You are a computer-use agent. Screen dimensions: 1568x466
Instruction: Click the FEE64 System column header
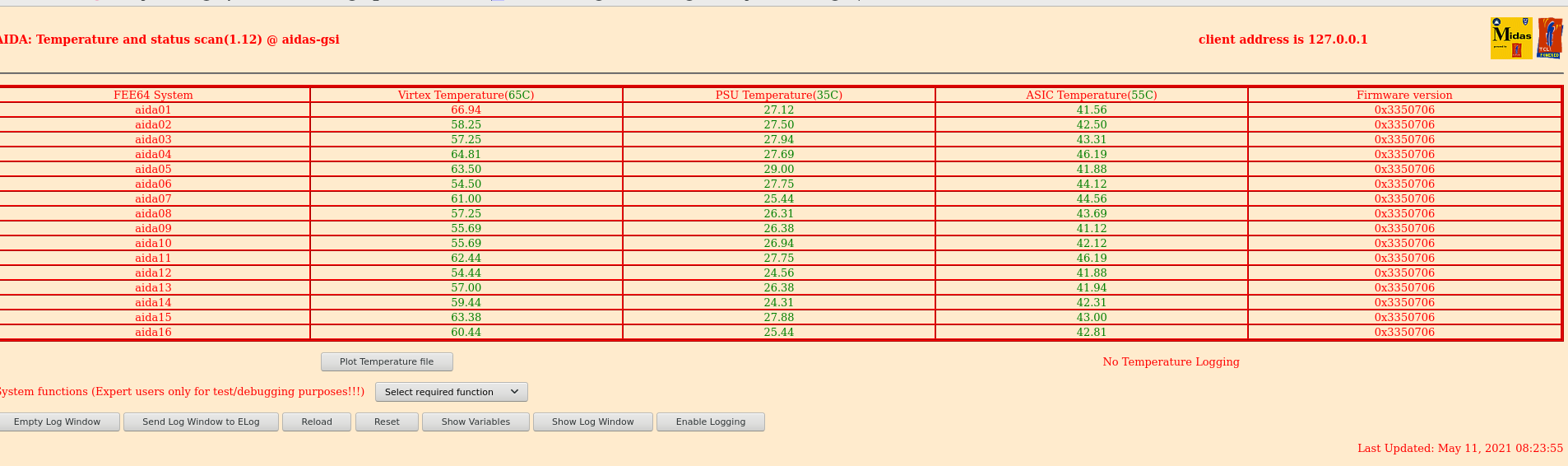(153, 95)
